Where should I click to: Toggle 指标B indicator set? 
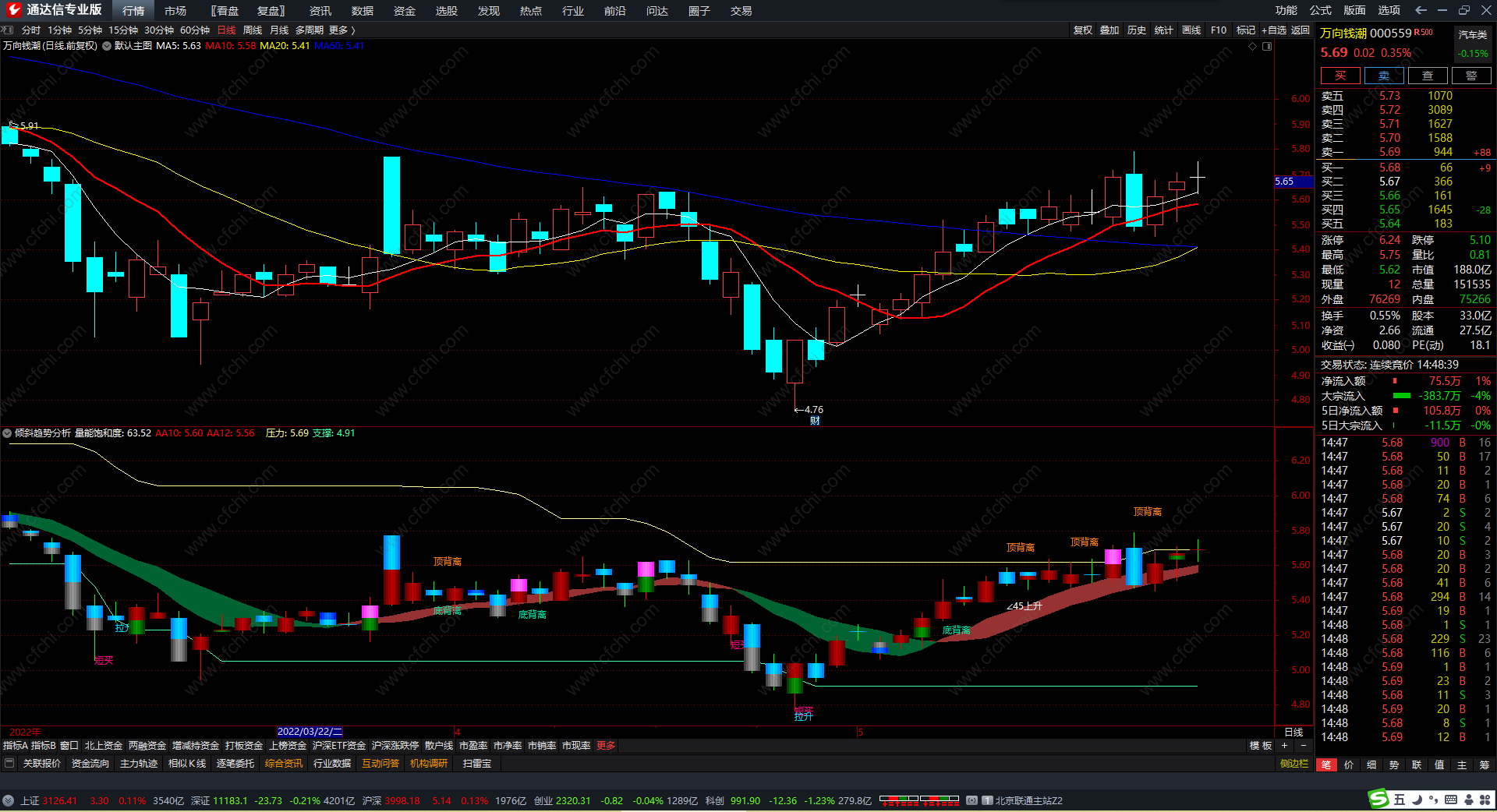(44, 746)
